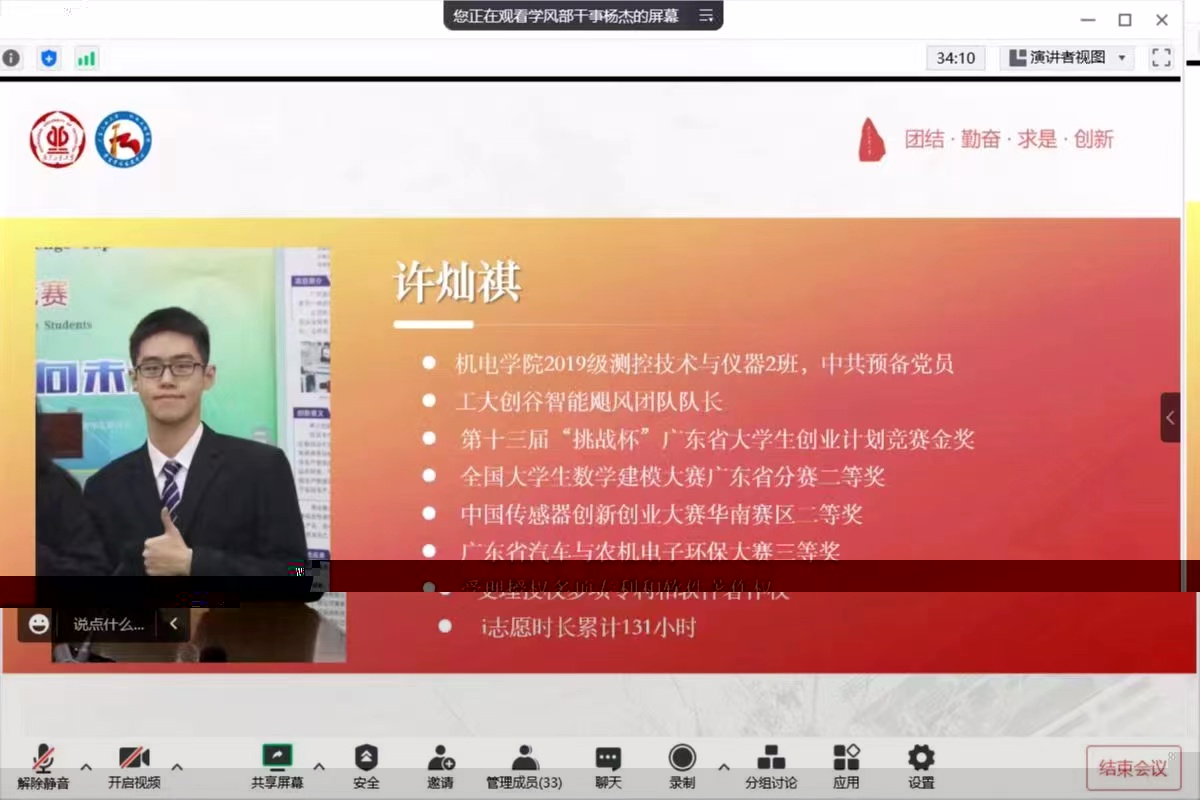The height and width of the screenshot is (800, 1200).
Task: Click the meeting timer 34:10
Action: point(956,58)
